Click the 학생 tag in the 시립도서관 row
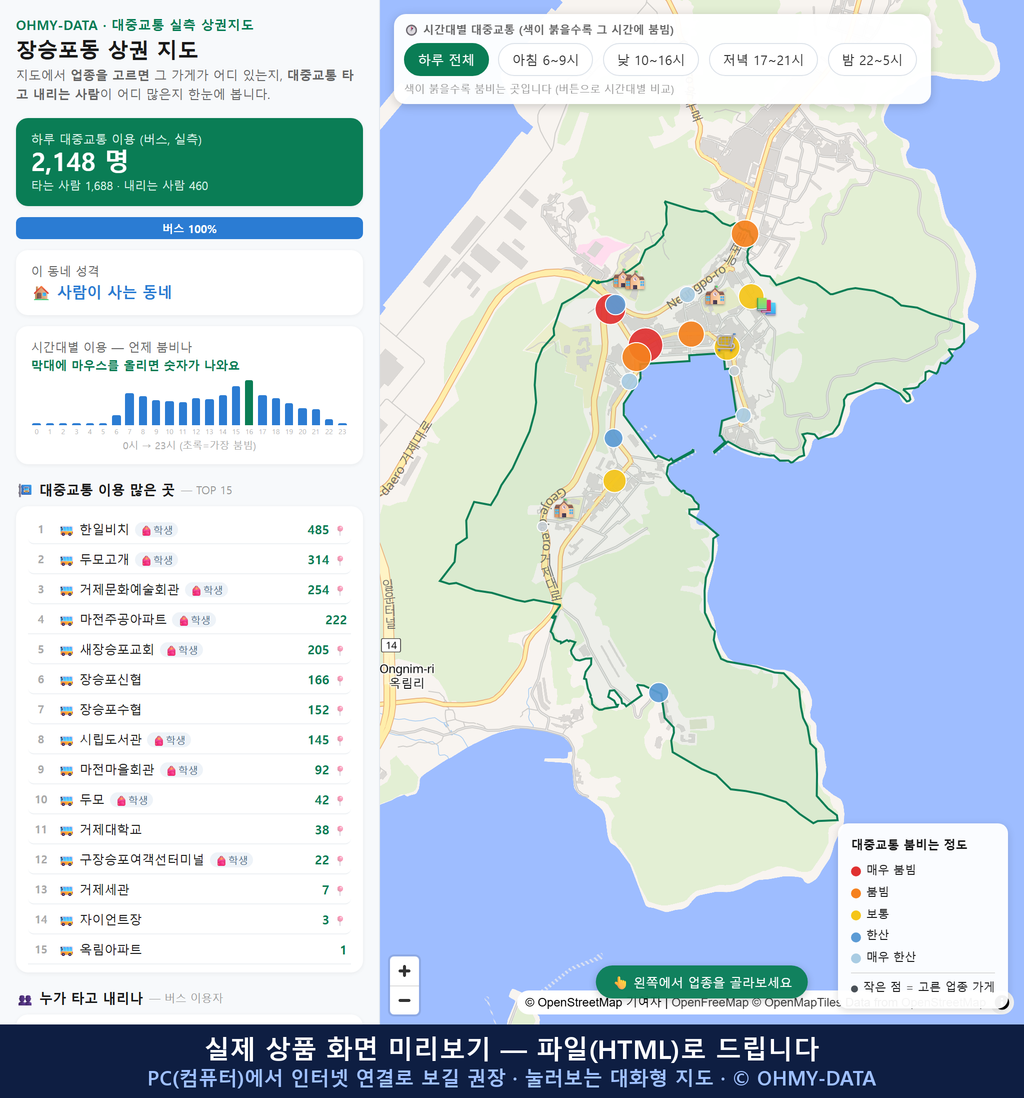 (169, 740)
